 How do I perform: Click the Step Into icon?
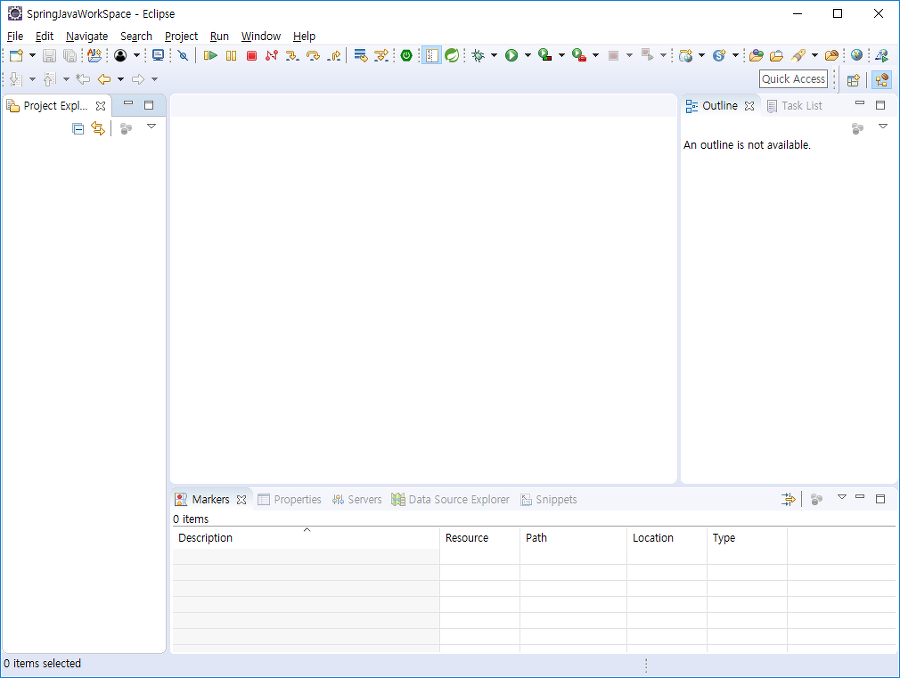(x=292, y=56)
